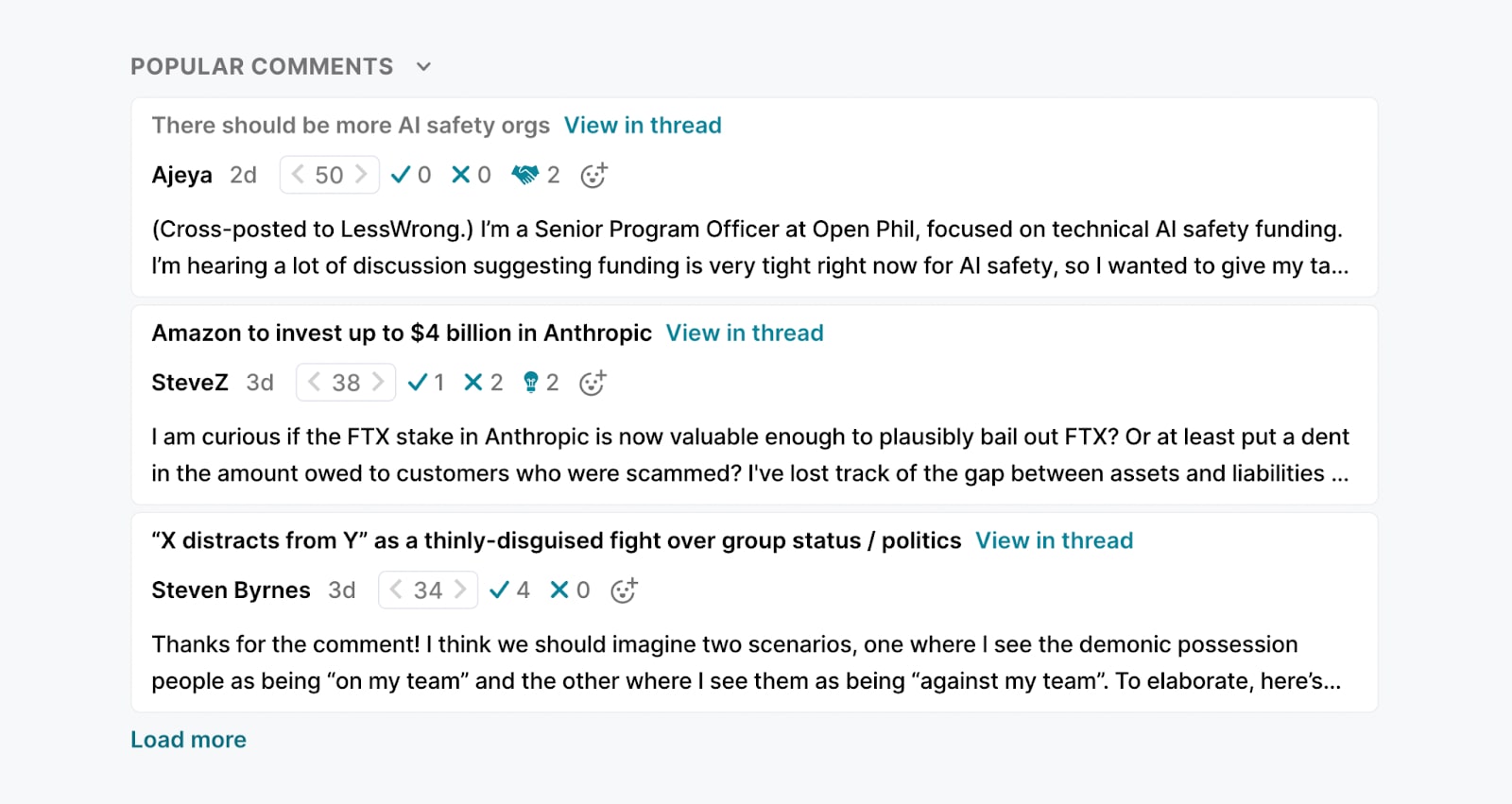1512x804 pixels.
Task: Downvote Steven Byrnes' comment with left arrow
Action: click(396, 590)
